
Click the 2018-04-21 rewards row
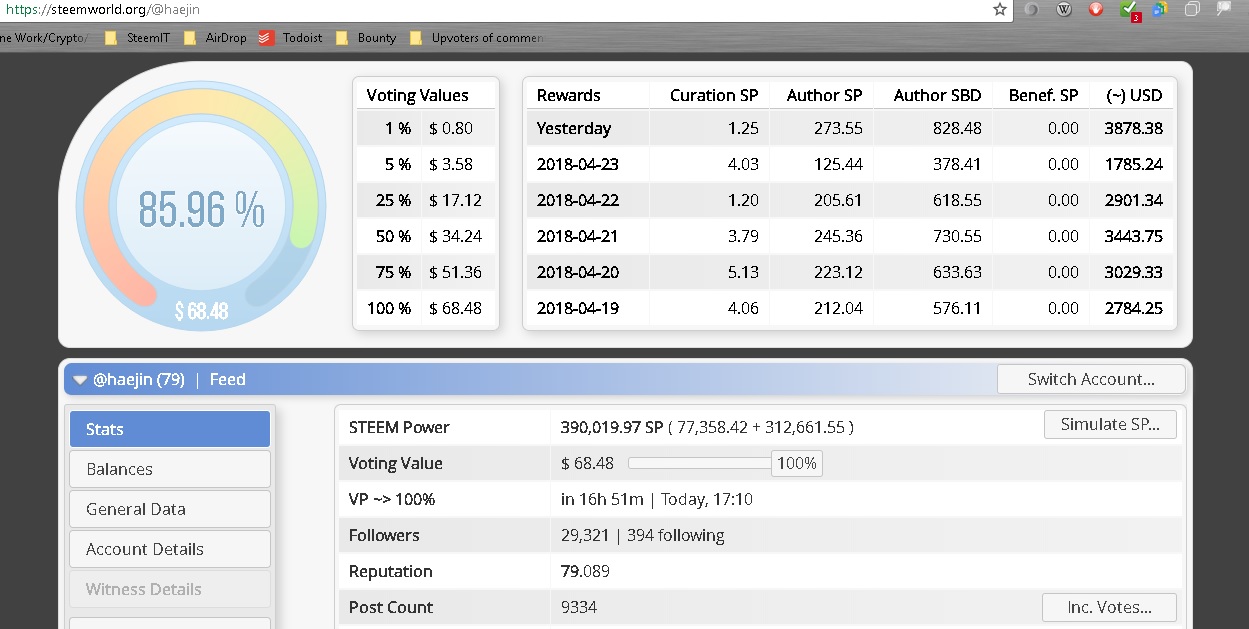point(850,236)
